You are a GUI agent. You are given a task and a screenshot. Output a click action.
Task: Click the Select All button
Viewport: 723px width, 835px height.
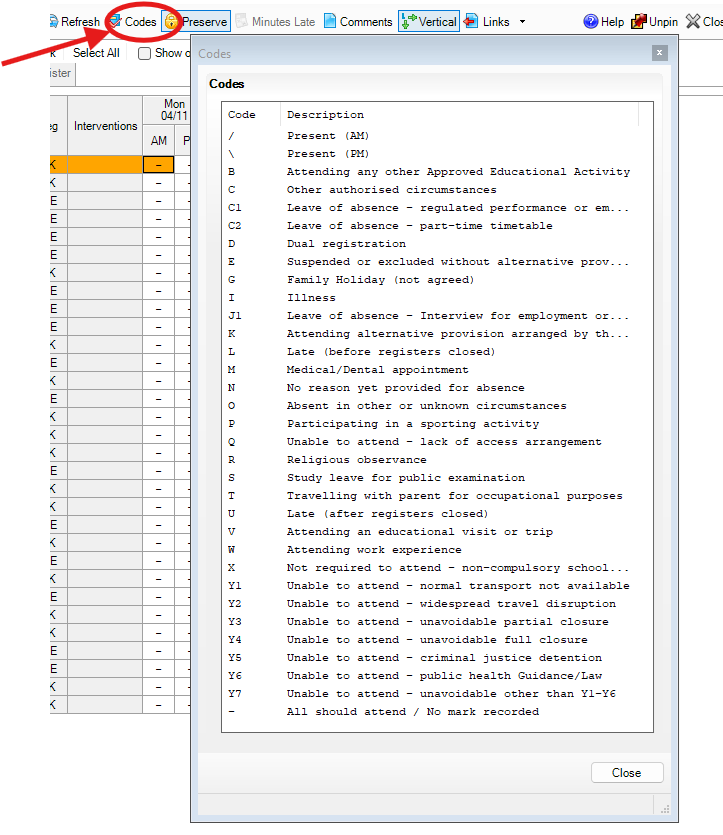click(x=96, y=53)
